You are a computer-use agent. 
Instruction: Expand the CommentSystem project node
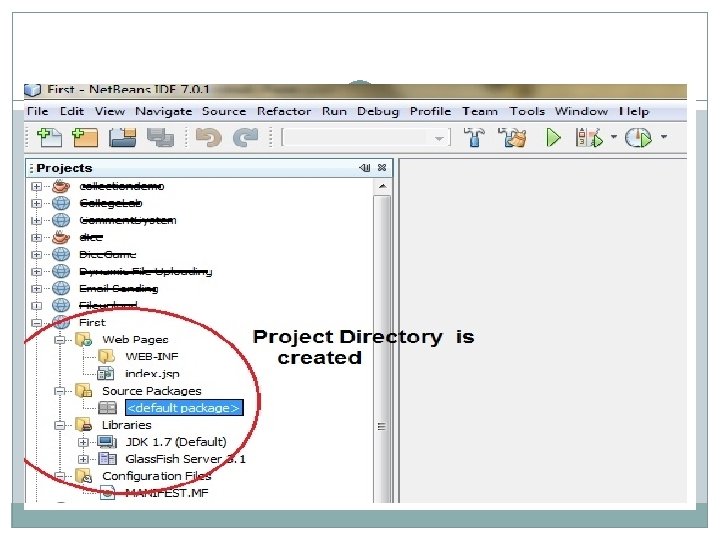click(x=36, y=220)
